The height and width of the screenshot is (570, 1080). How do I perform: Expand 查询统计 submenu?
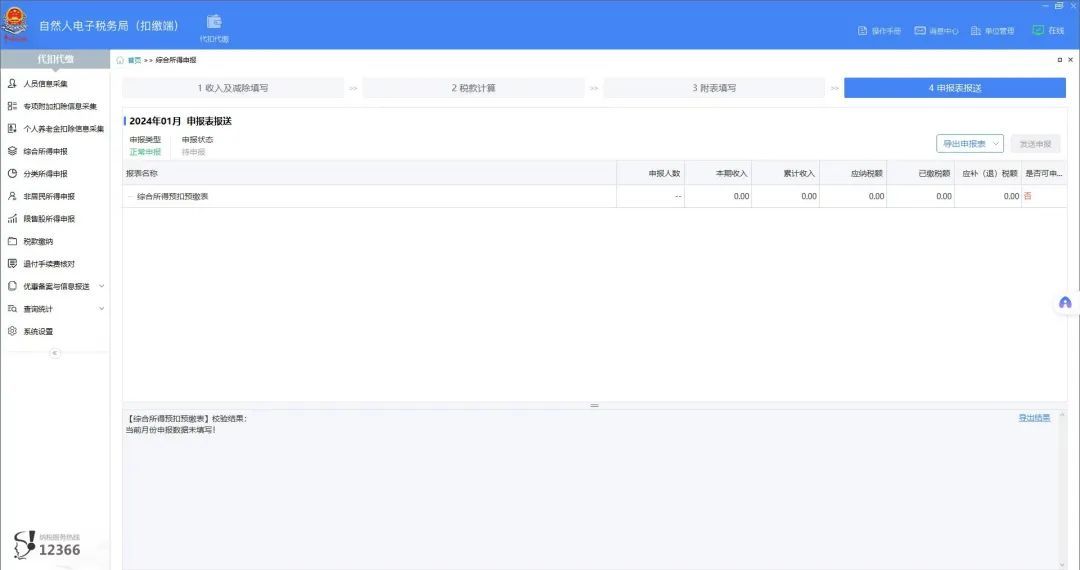(x=102, y=308)
